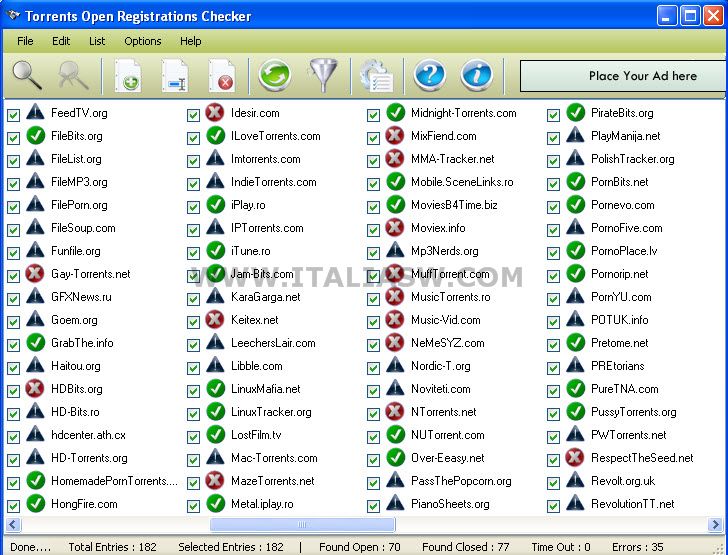Click the horizontal scrollbar right arrow
Viewport: 728px width, 555px height.
(715, 525)
